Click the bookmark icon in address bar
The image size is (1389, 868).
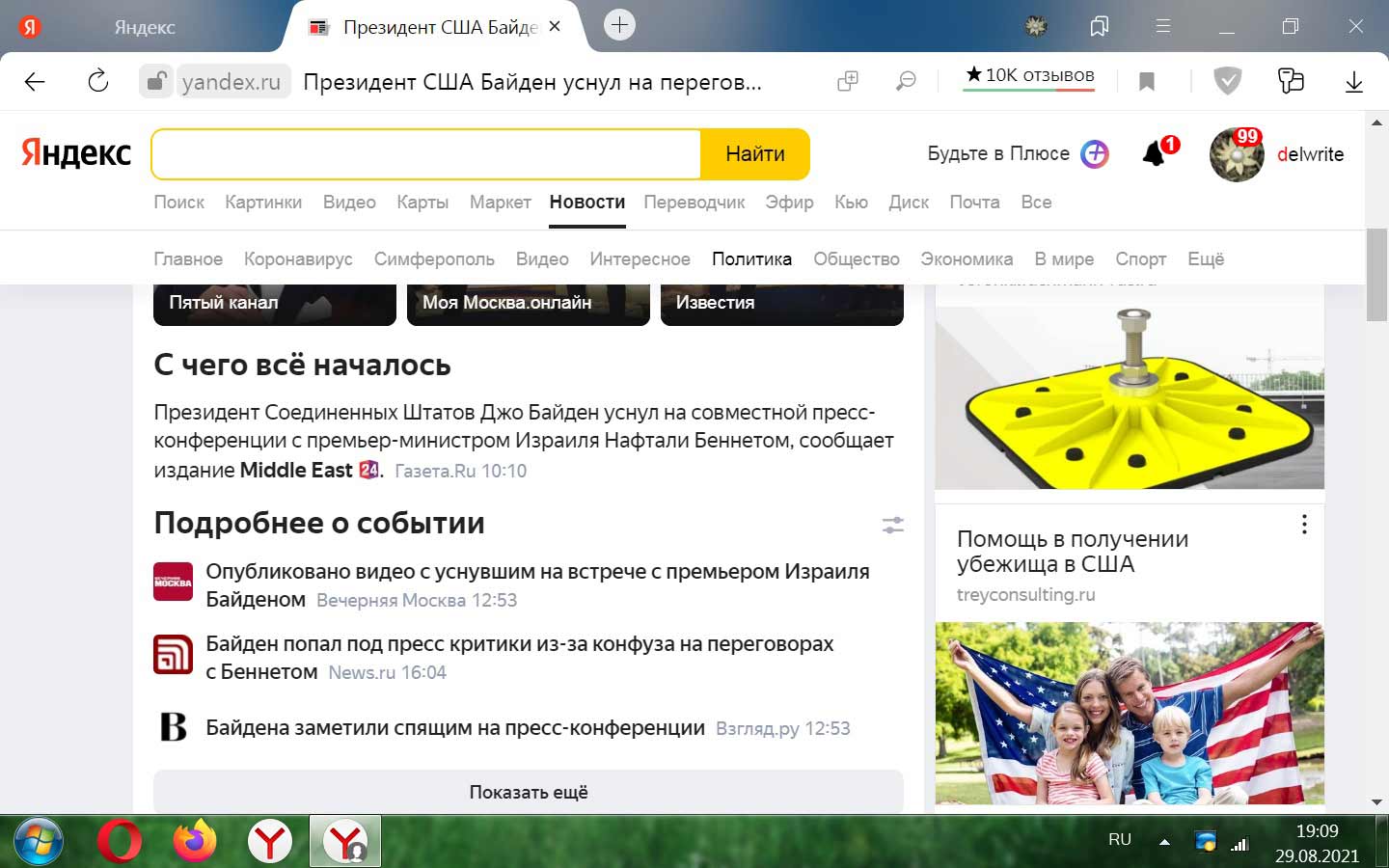click(1147, 82)
